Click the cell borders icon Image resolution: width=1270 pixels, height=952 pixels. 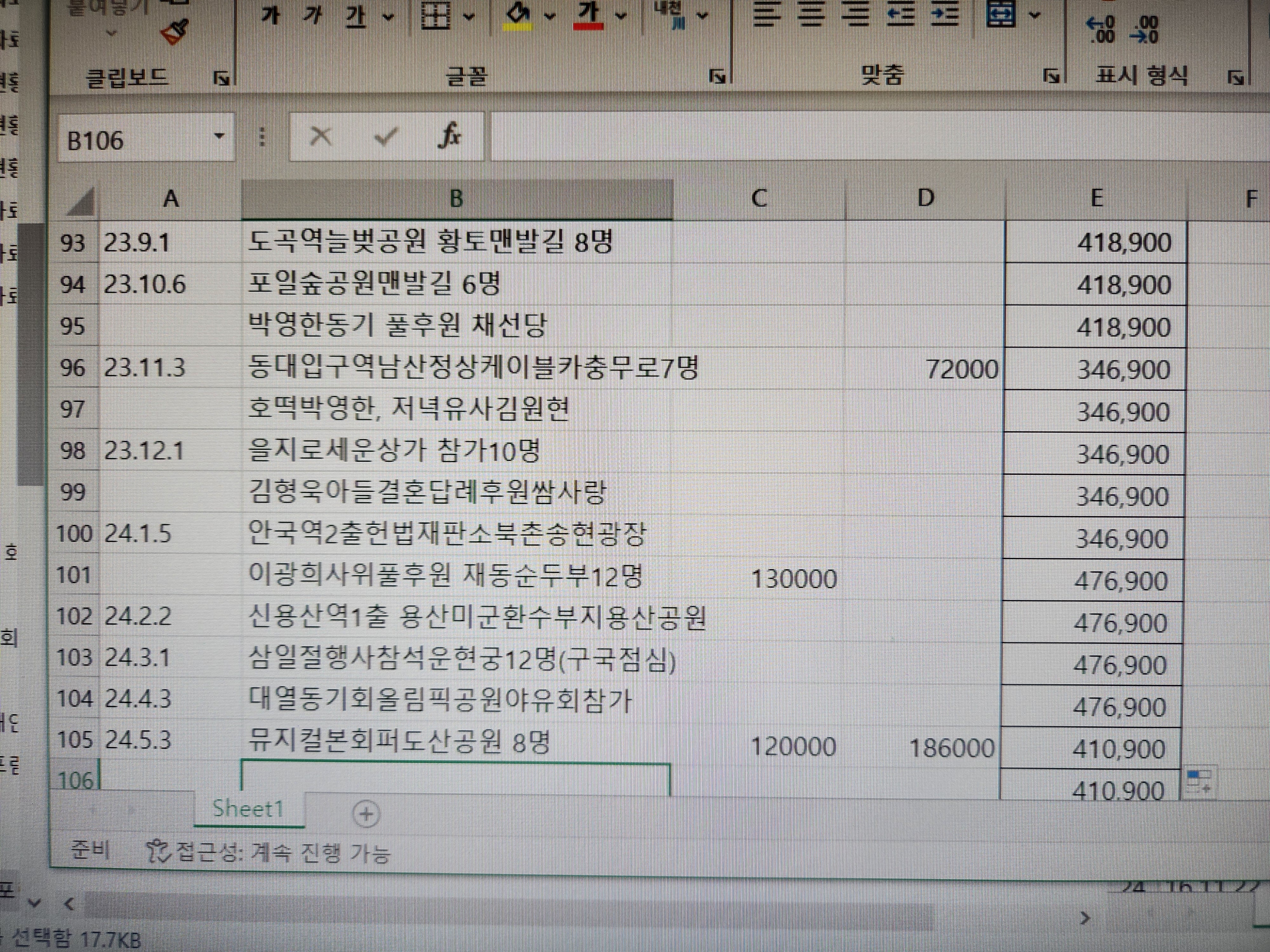pos(436,16)
